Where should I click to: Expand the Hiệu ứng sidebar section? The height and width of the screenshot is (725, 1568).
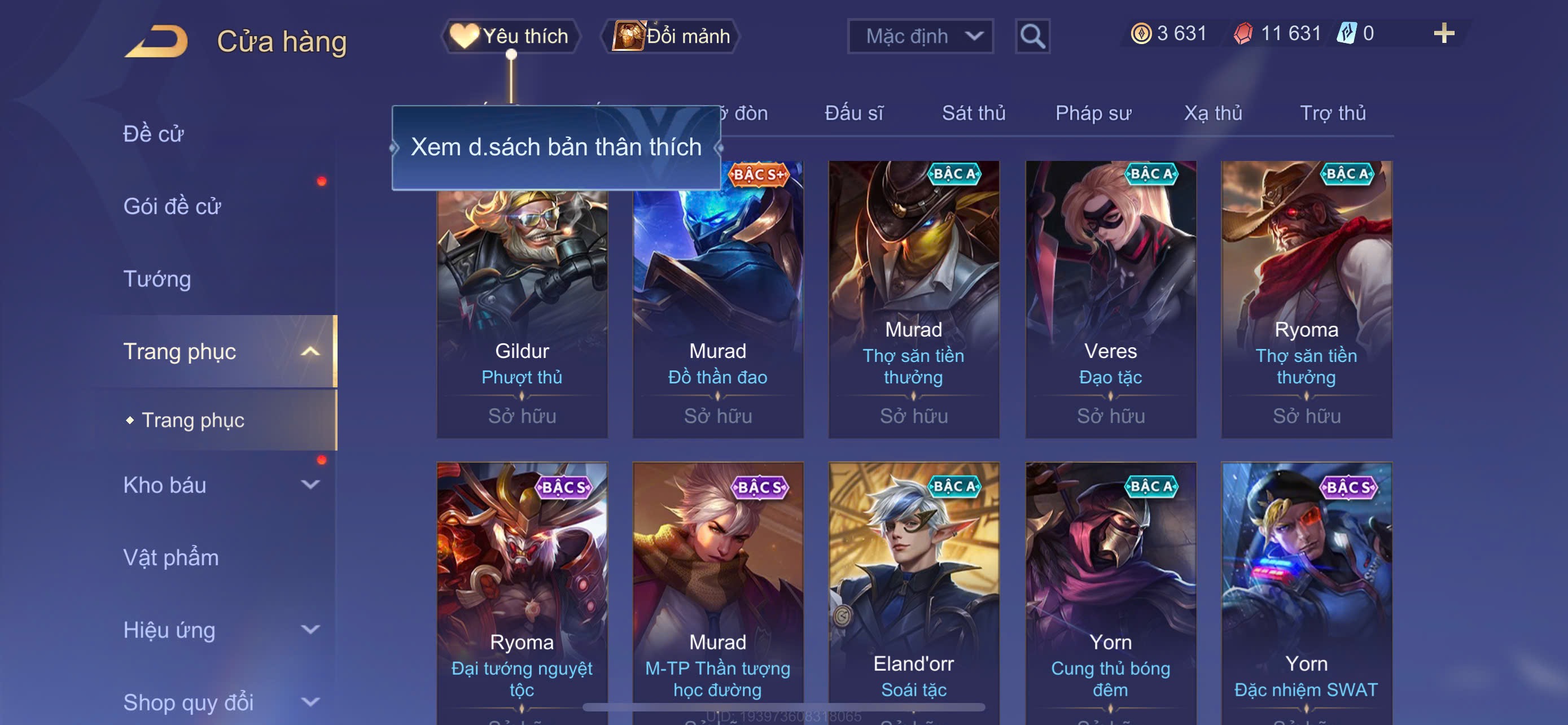[310, 630]
